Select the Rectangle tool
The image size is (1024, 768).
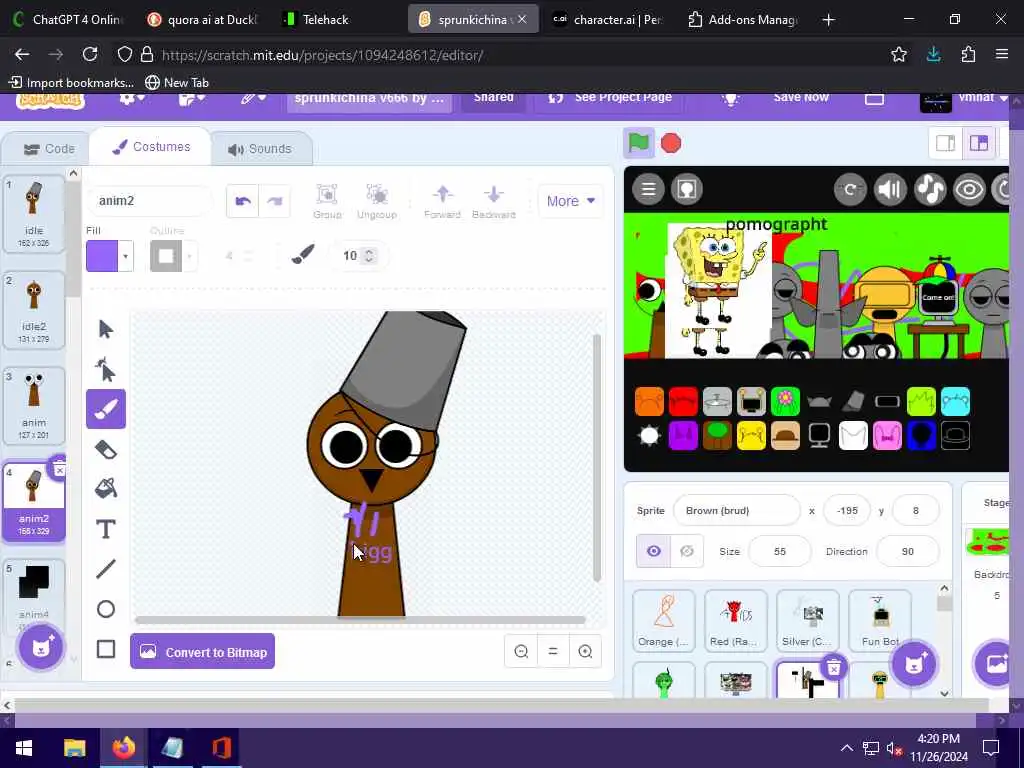[105, 649]
